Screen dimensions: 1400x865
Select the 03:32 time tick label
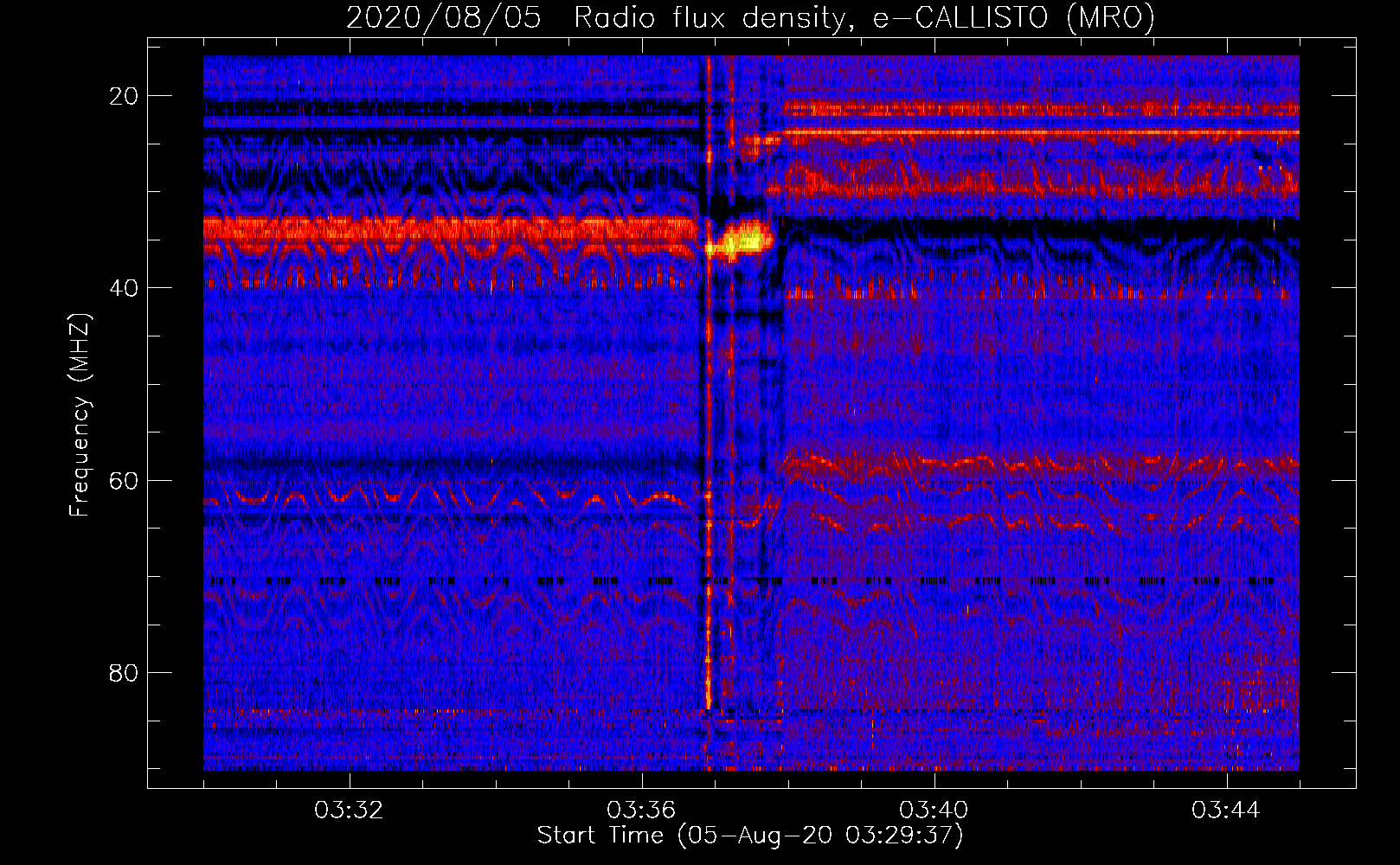coord(350,811)
